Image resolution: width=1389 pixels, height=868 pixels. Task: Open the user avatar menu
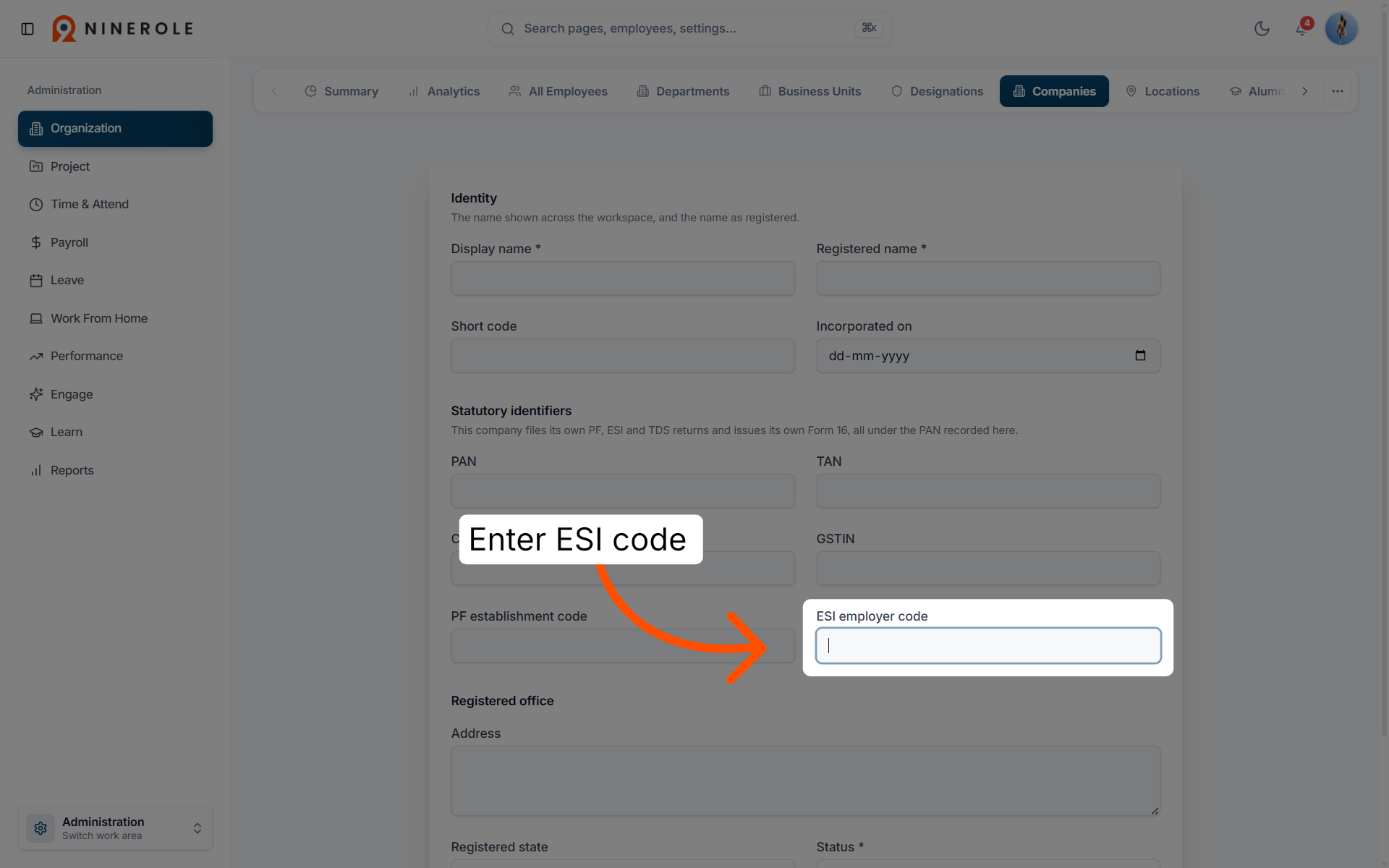click(1341, 29)
